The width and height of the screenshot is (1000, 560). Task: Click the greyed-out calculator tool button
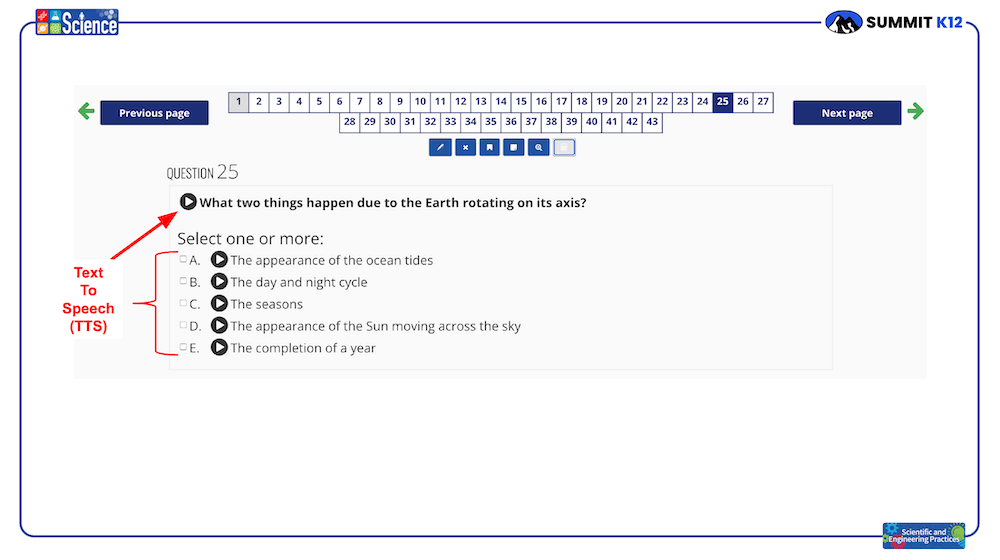(564, 147)
